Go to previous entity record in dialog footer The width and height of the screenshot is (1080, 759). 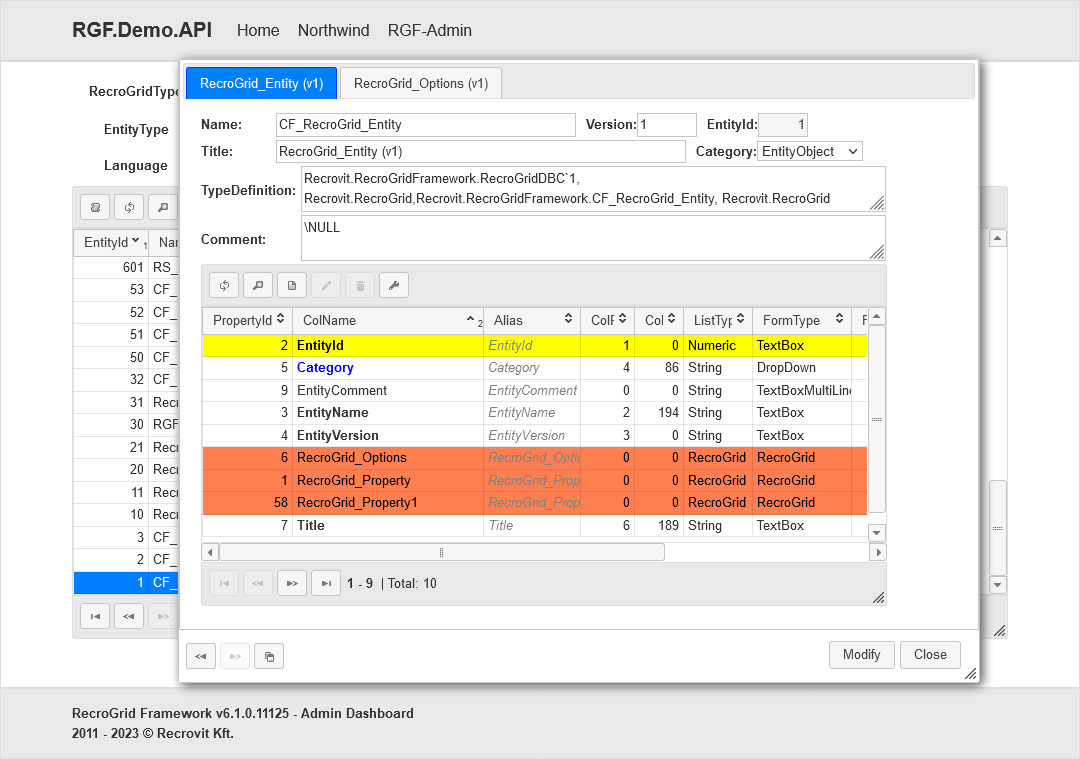point(201,656)
